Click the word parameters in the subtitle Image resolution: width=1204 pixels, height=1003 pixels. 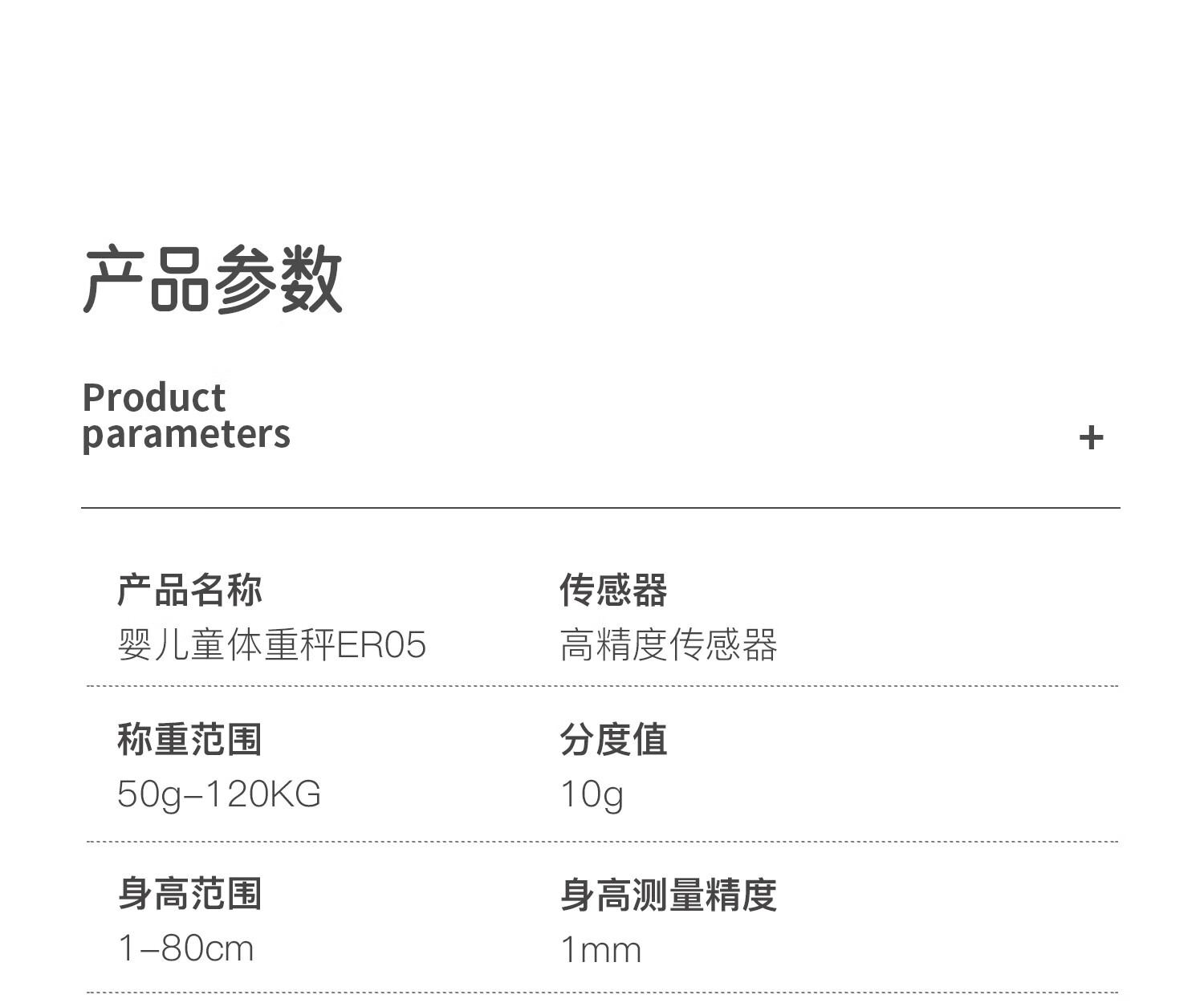tap(186, 436)
